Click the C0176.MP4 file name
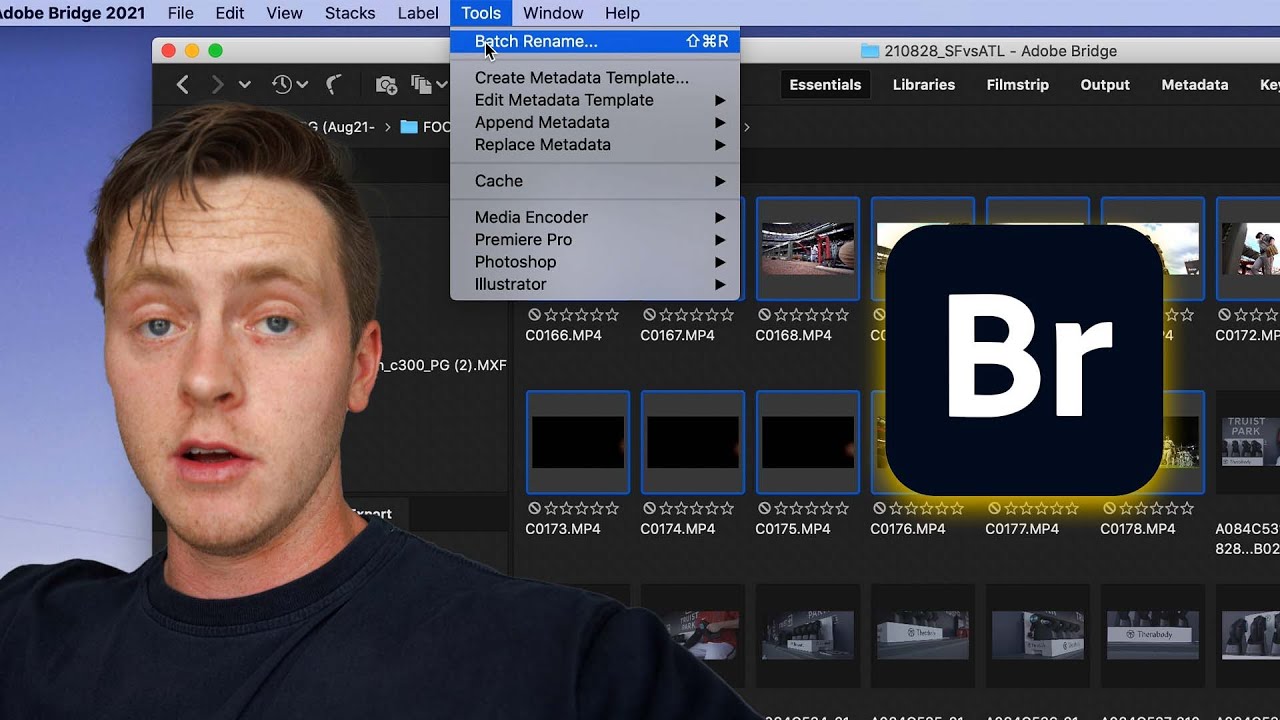1280x720 pixels. [908, 528]
